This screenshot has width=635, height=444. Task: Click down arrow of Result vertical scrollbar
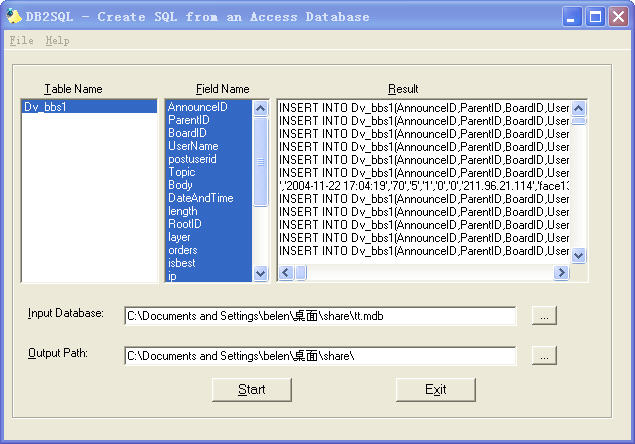(x=579, y=256)
